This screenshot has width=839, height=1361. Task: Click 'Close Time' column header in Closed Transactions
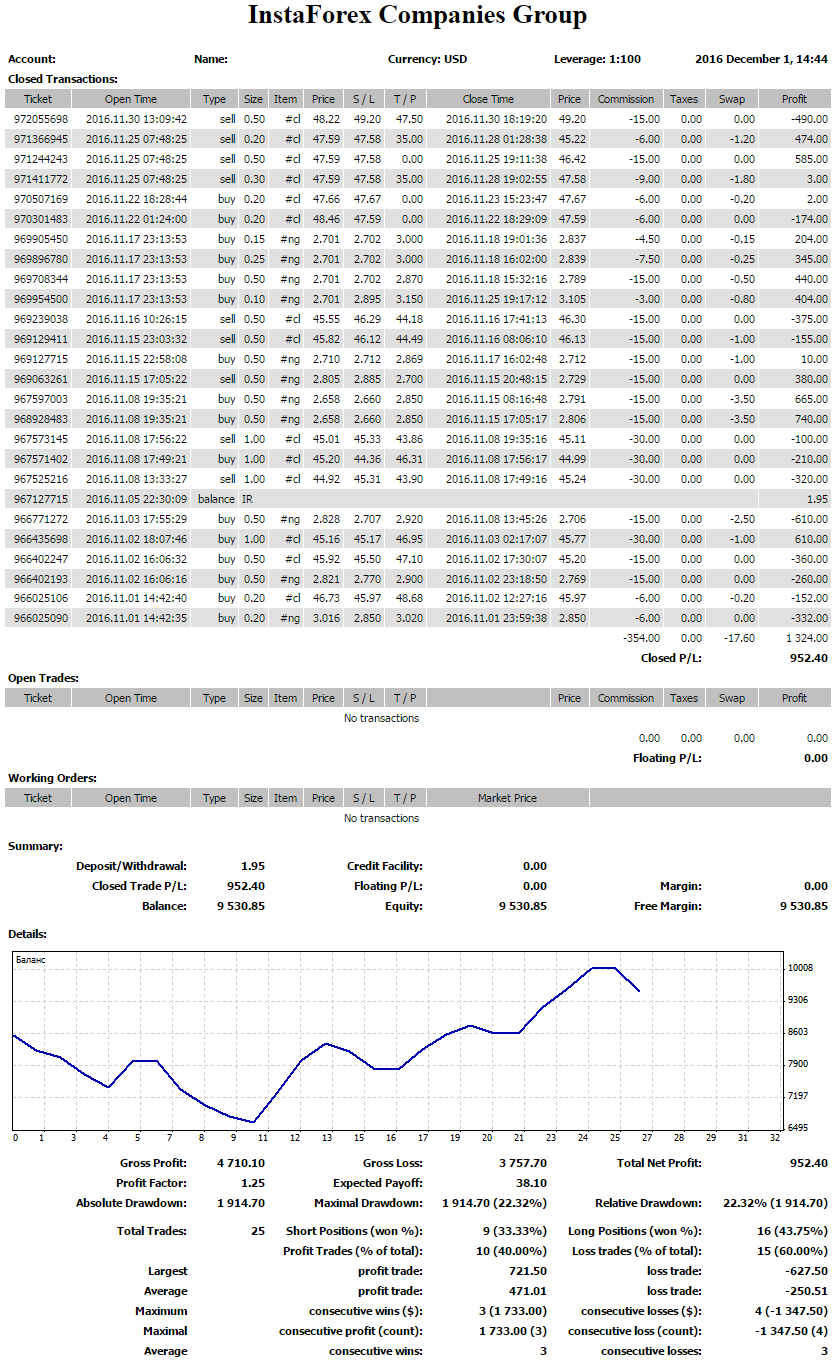pyautogui.click(x=488, y=99)
